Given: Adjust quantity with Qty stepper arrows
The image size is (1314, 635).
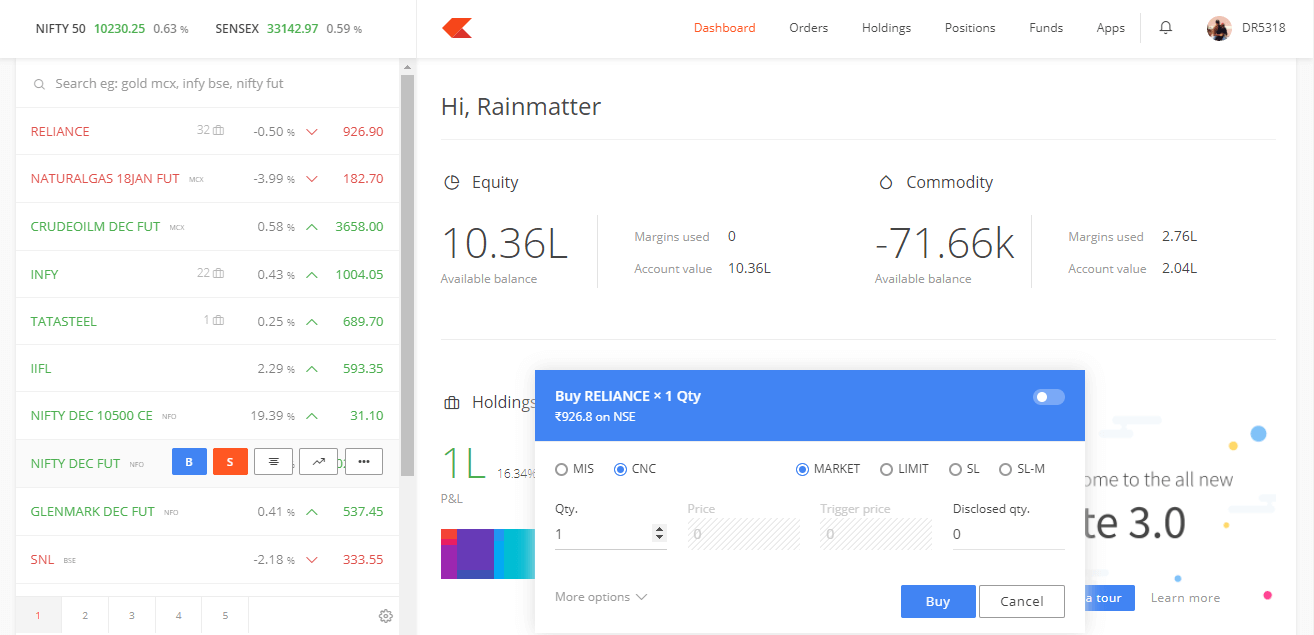Looking at the screenshot, I should click(x=658, y=534).
